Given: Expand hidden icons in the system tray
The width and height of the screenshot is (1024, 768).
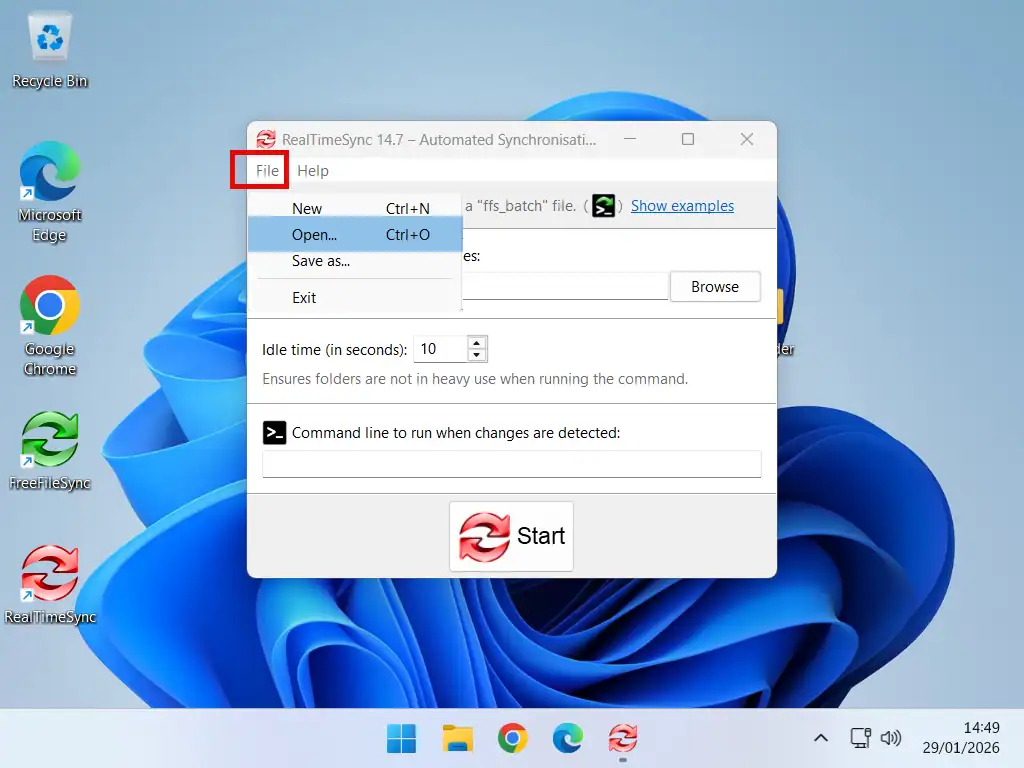Looking at the screenshot, I should pyautogui.click(x=820, y=738).
